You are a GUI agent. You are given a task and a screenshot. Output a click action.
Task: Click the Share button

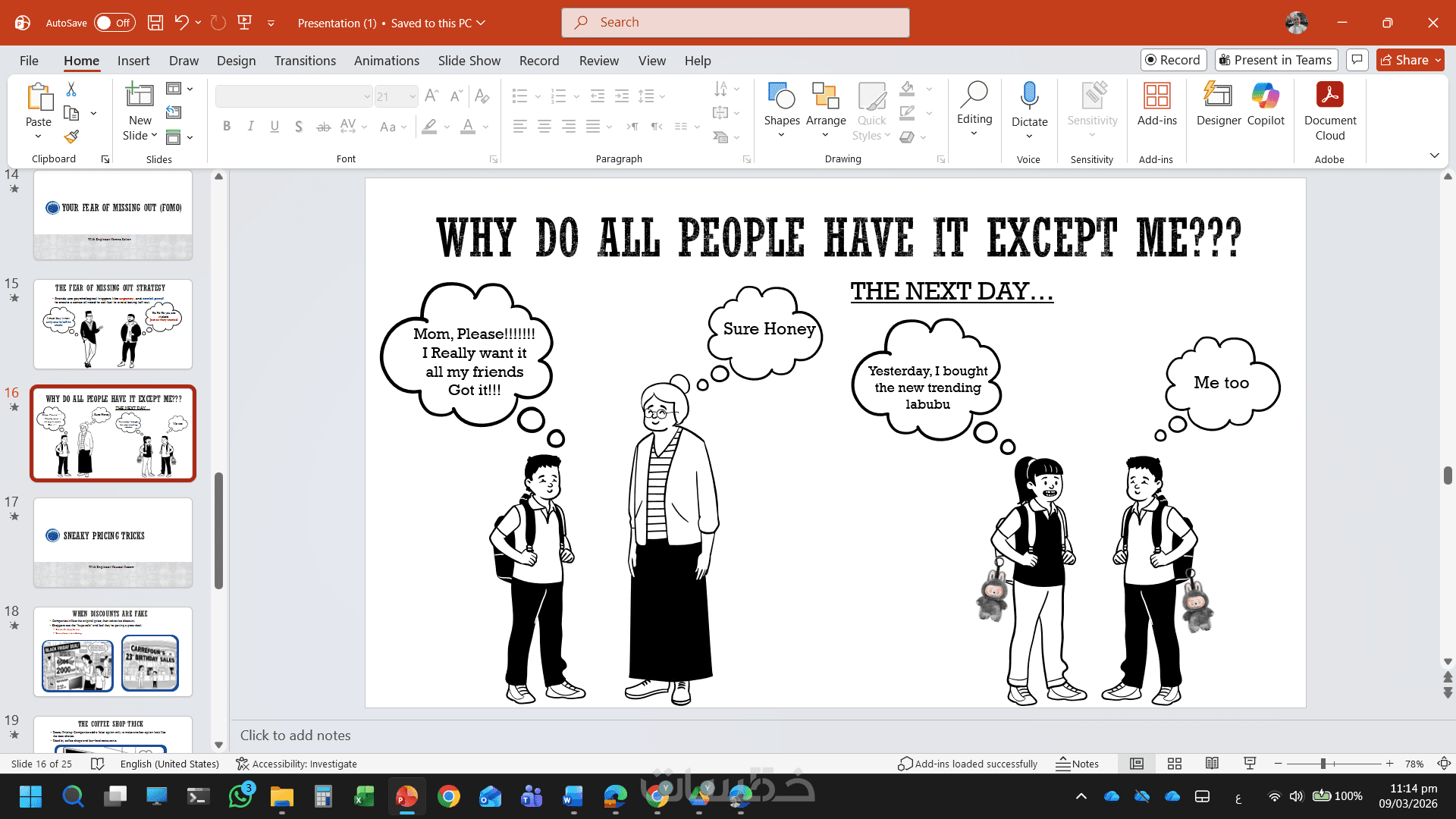point(1404,60)
